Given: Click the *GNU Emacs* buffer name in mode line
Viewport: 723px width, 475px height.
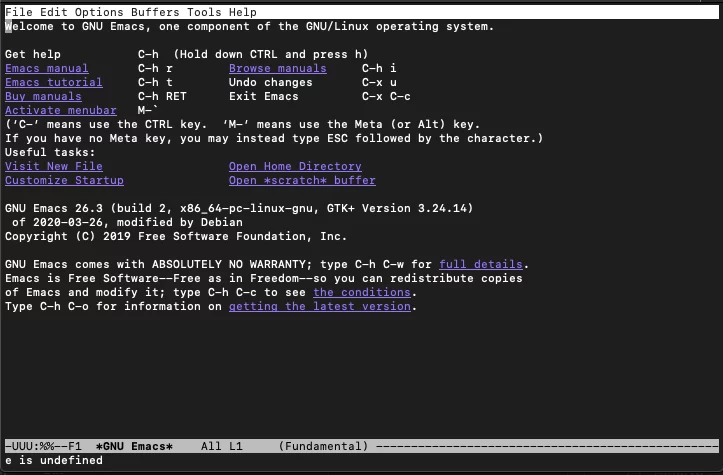Looking at the screenshot, I should (134, 446).
